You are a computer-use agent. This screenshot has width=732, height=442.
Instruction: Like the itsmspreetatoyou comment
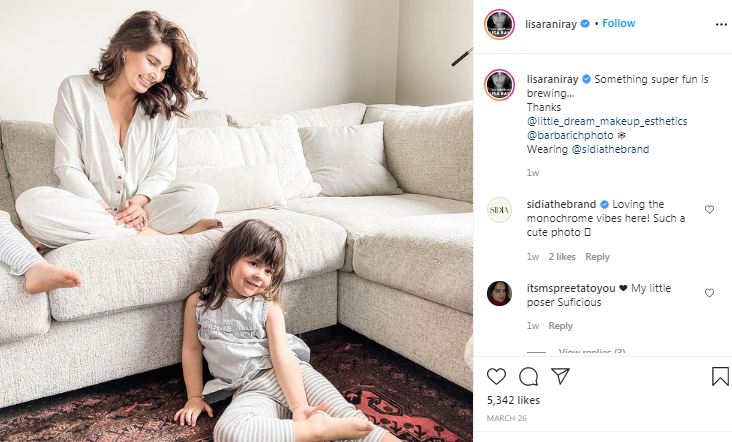point(709,293)
